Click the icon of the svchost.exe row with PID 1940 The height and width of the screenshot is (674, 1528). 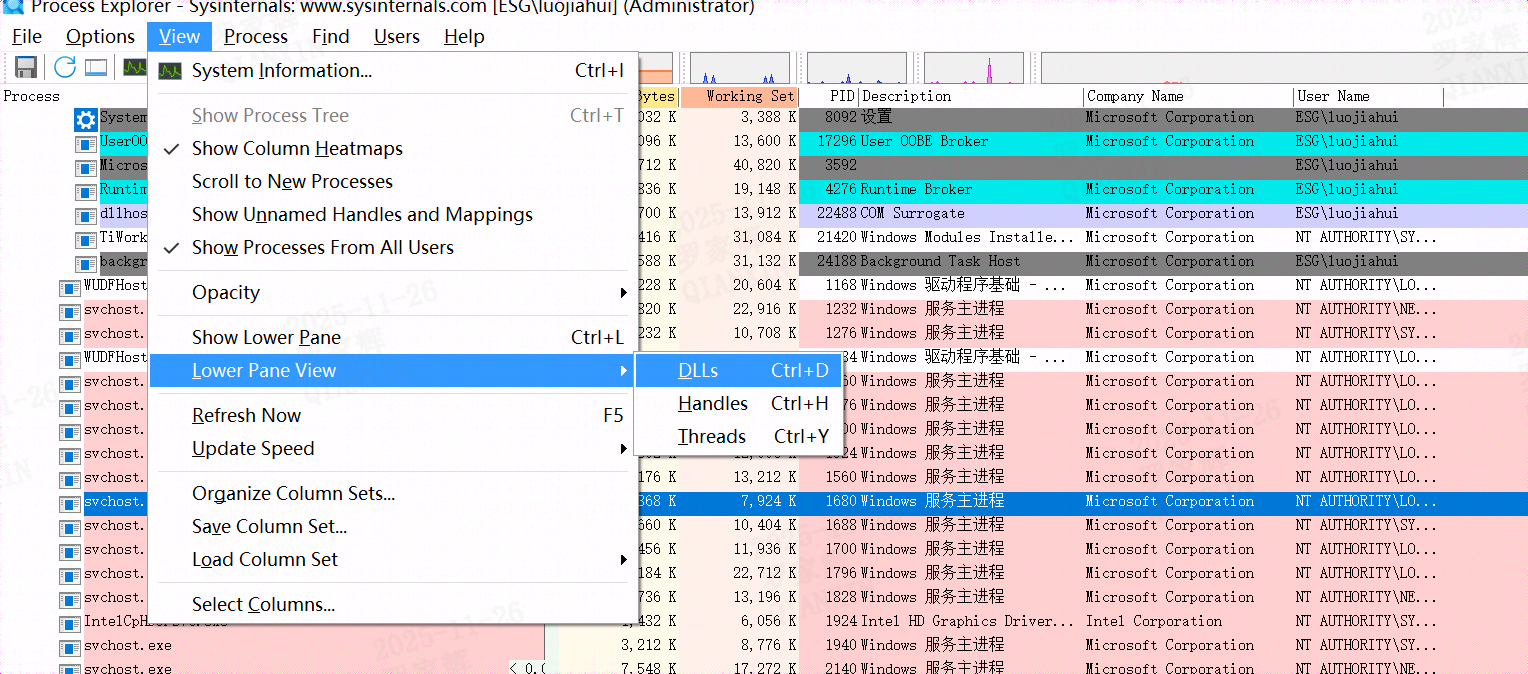point(70,647)
